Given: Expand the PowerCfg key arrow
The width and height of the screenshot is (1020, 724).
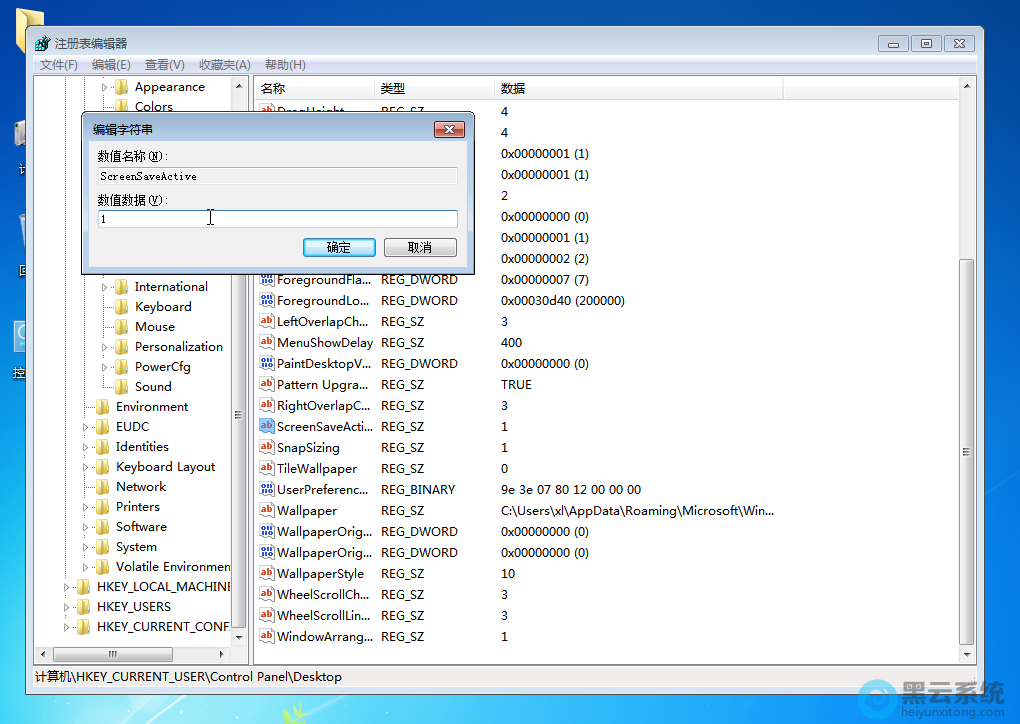Looking at the screenshot, I should pos(105,367).
